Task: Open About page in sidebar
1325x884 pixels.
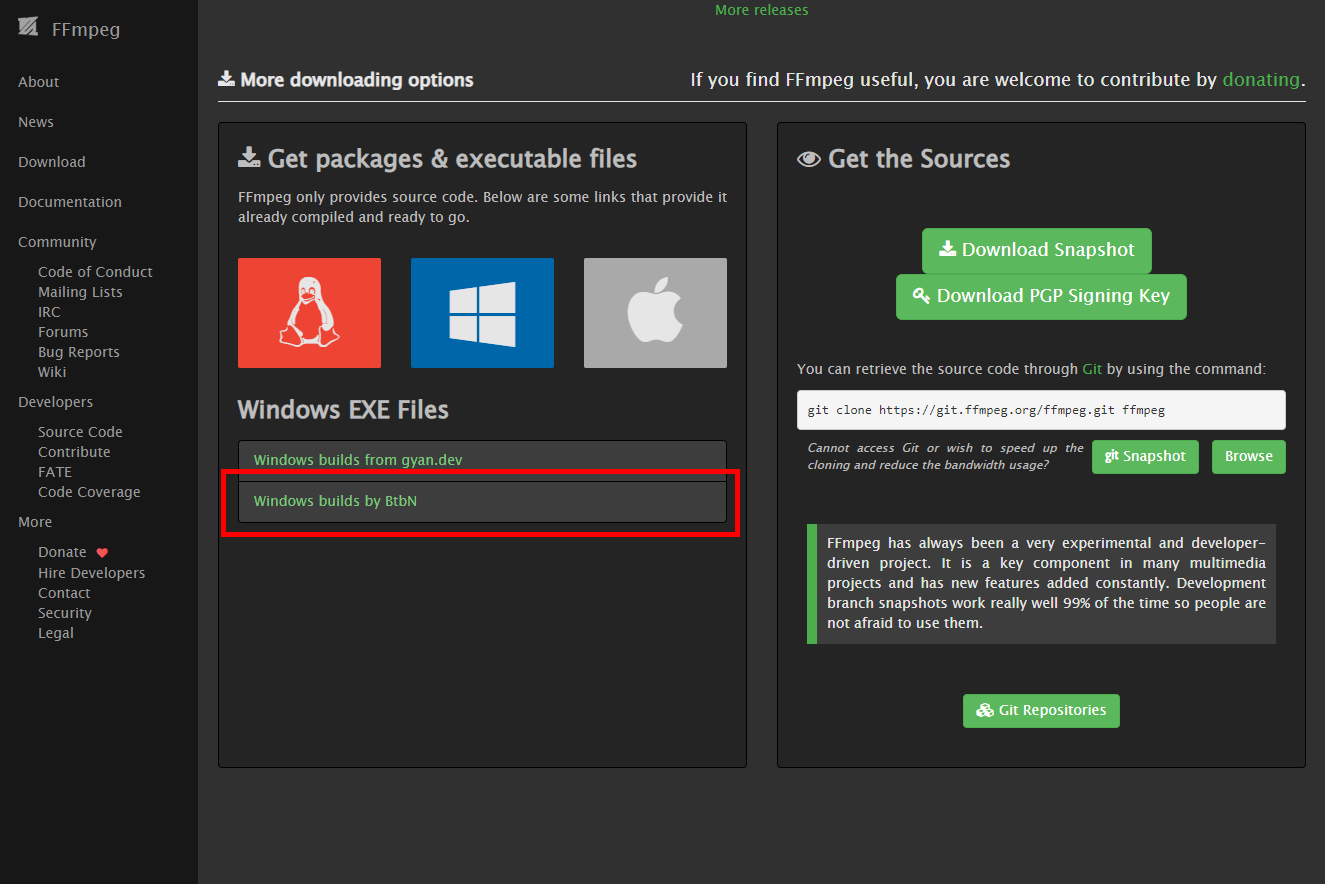Action: (39, 82)
